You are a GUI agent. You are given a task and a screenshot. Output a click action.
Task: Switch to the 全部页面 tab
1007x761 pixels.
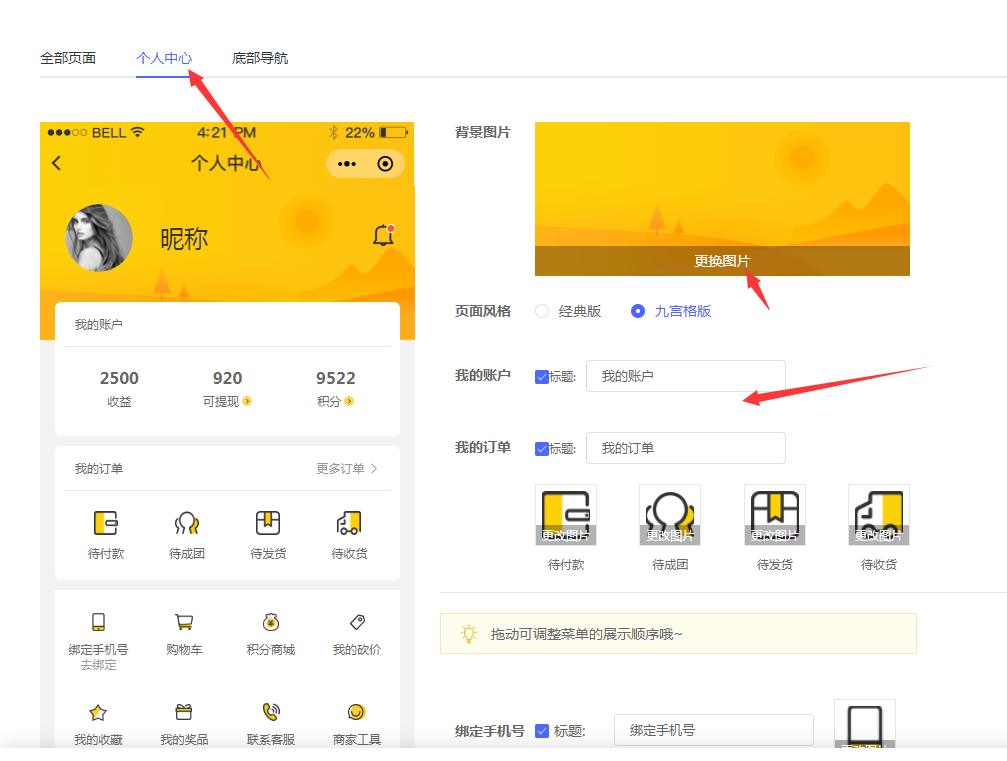[x=67, y=58]
